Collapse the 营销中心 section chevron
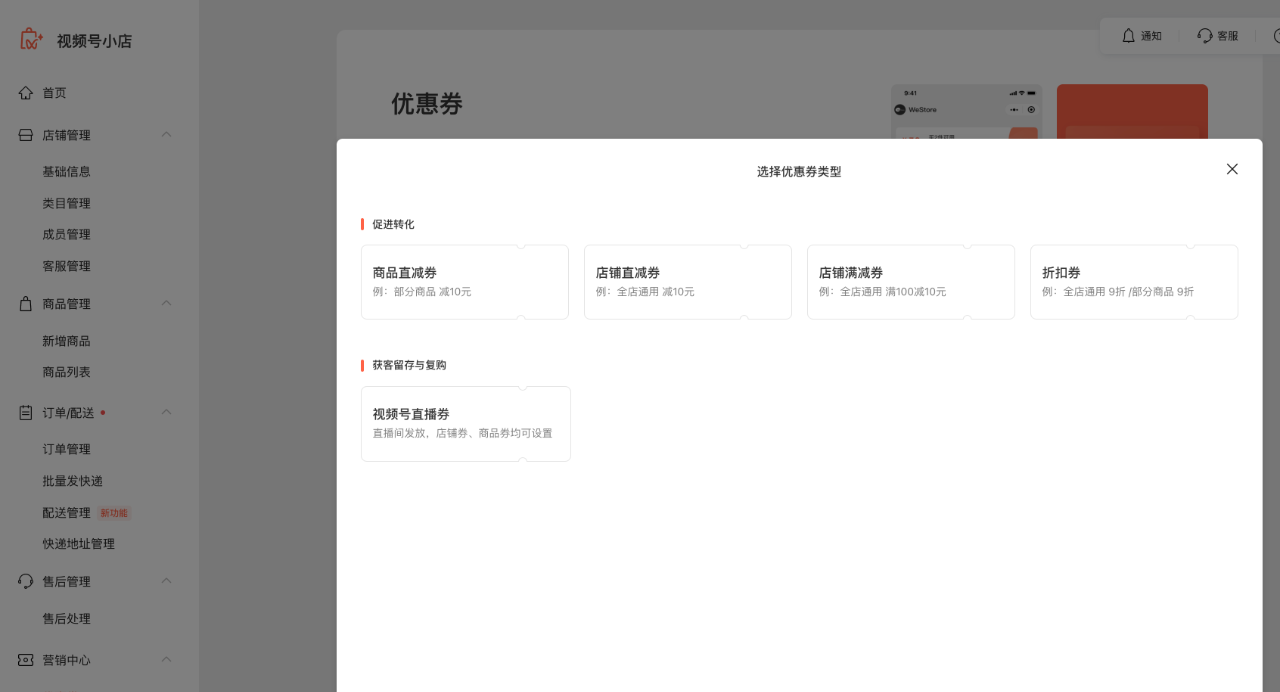This screenshot has height=692, width=1280. (167, 659)
